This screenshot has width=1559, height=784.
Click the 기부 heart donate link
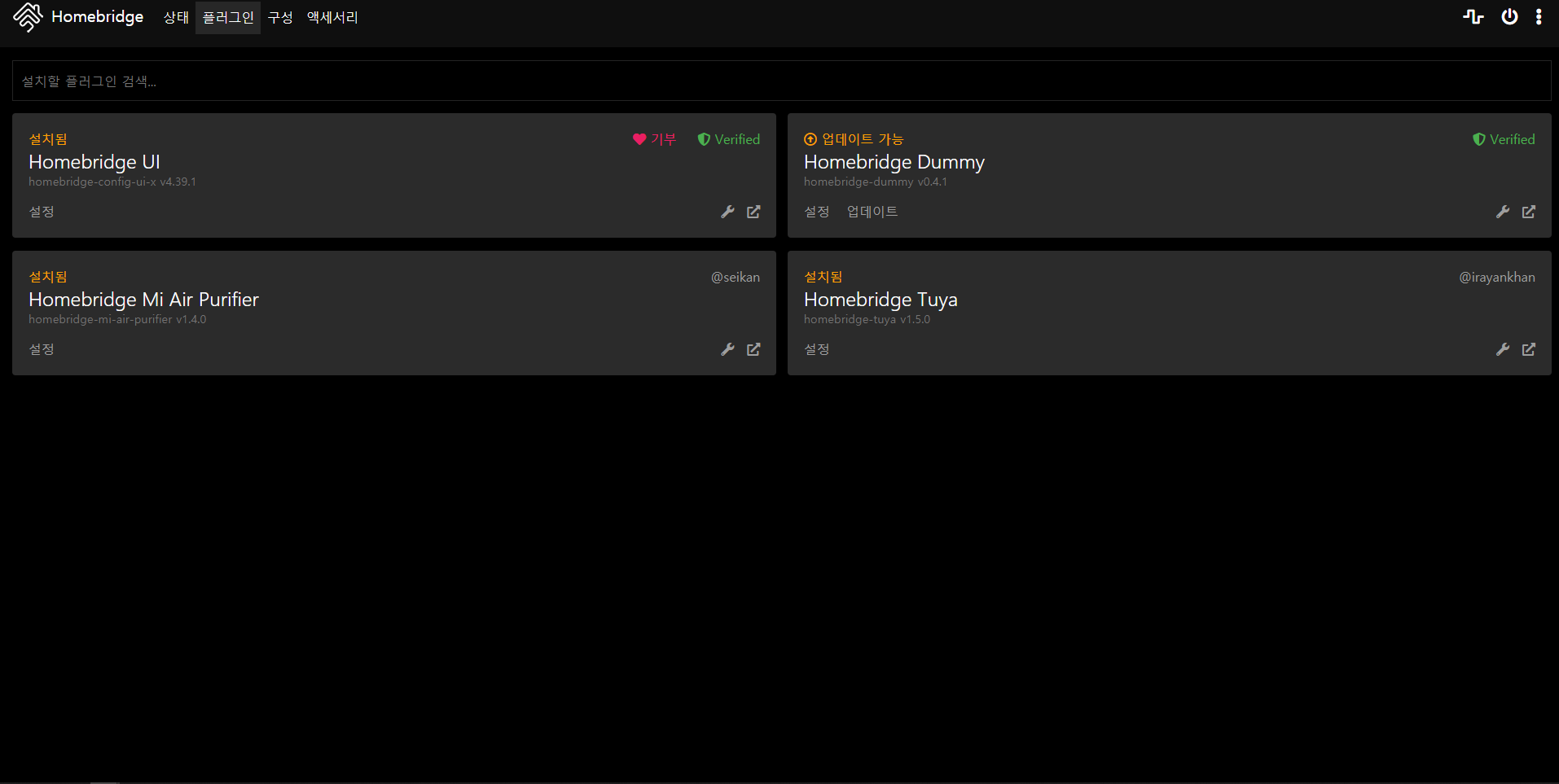point(654,139)
